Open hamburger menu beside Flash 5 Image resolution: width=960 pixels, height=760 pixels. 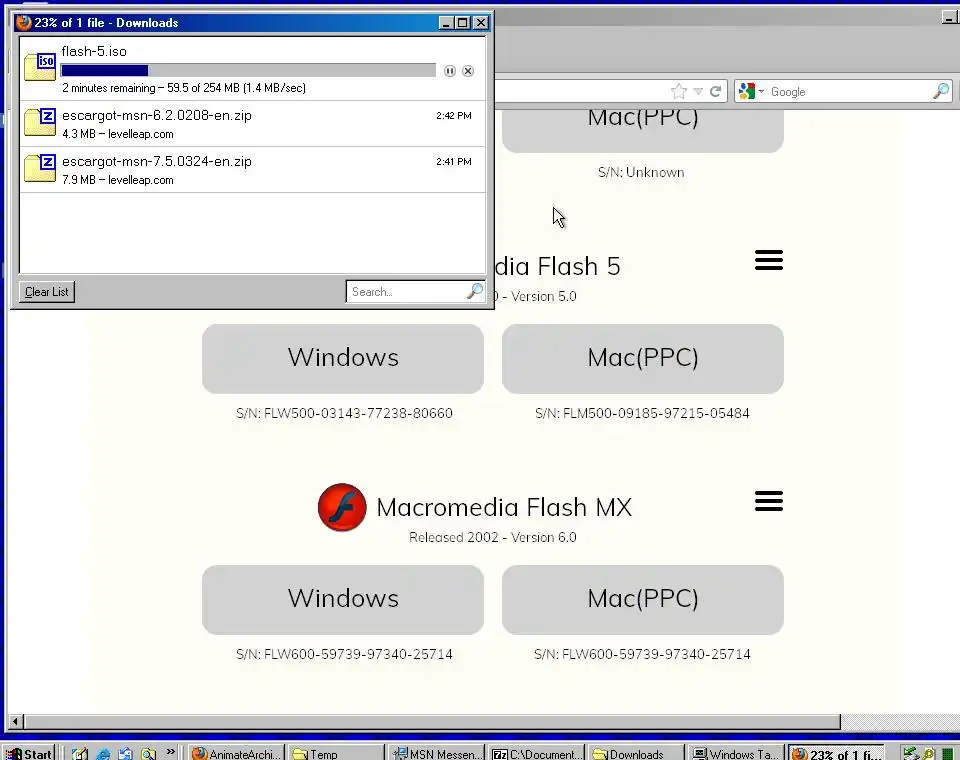768,260
